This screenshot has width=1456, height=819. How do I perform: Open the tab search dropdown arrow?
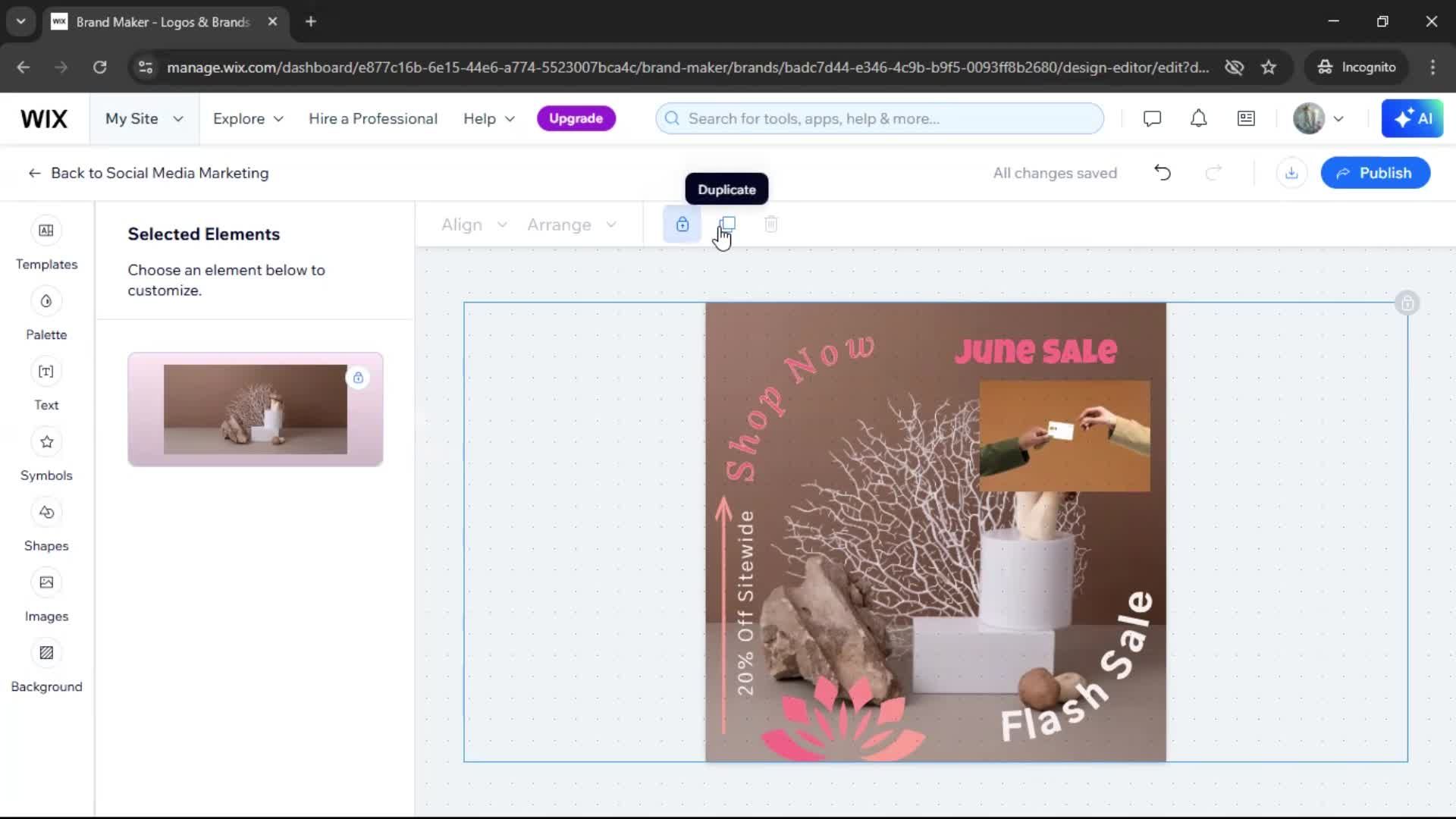pyautogui.click(x=21, y=21)
